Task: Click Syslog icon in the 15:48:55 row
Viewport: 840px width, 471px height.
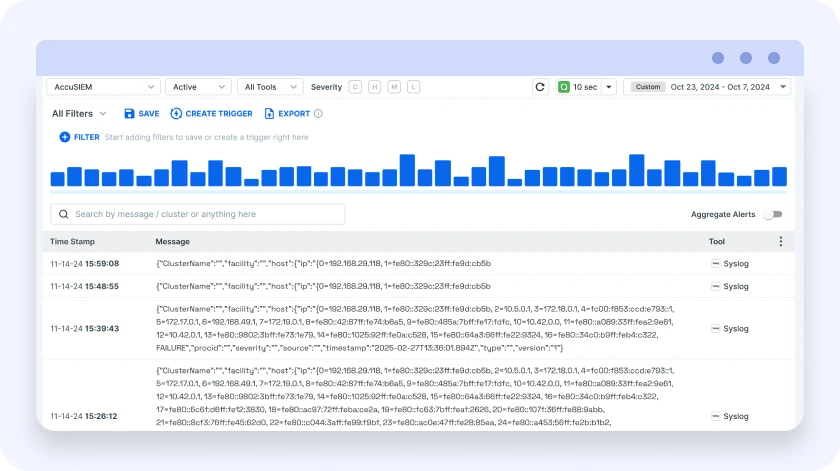Action: pyautogui.click(x=716, y=286)
